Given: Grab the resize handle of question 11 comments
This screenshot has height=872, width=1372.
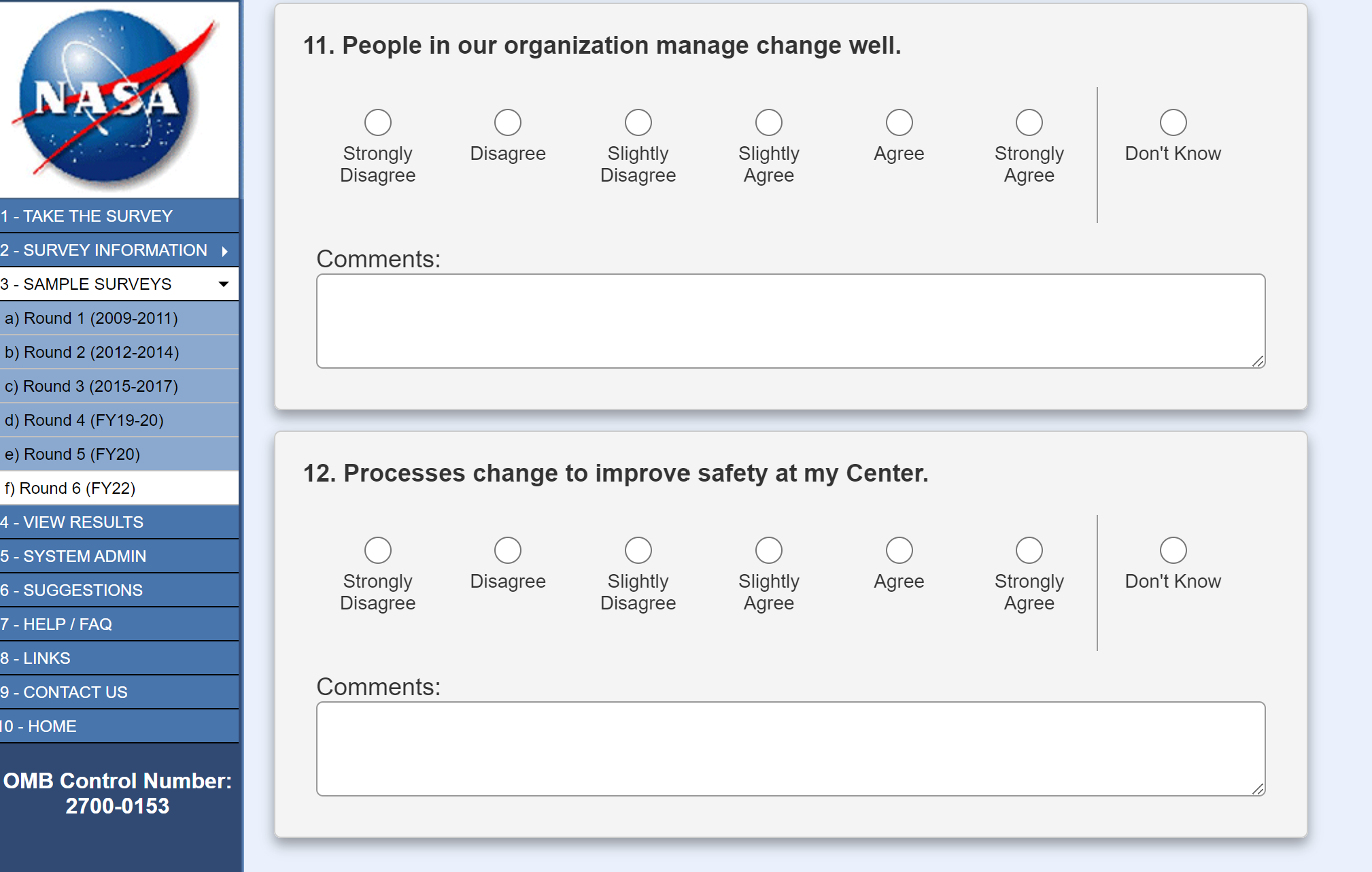Looking at the screenshot, I should pos(1258,362).
